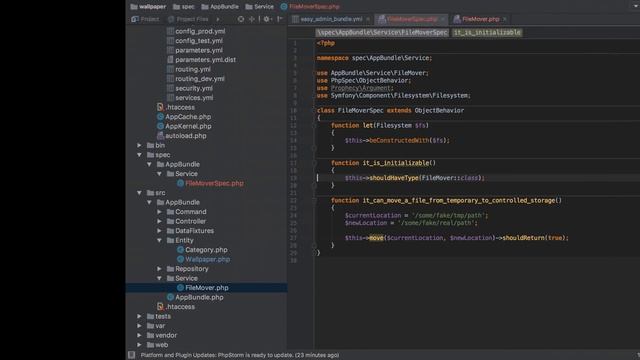
Task: Fold the it_can_move_a_file function in gutter
Action: 314,200
